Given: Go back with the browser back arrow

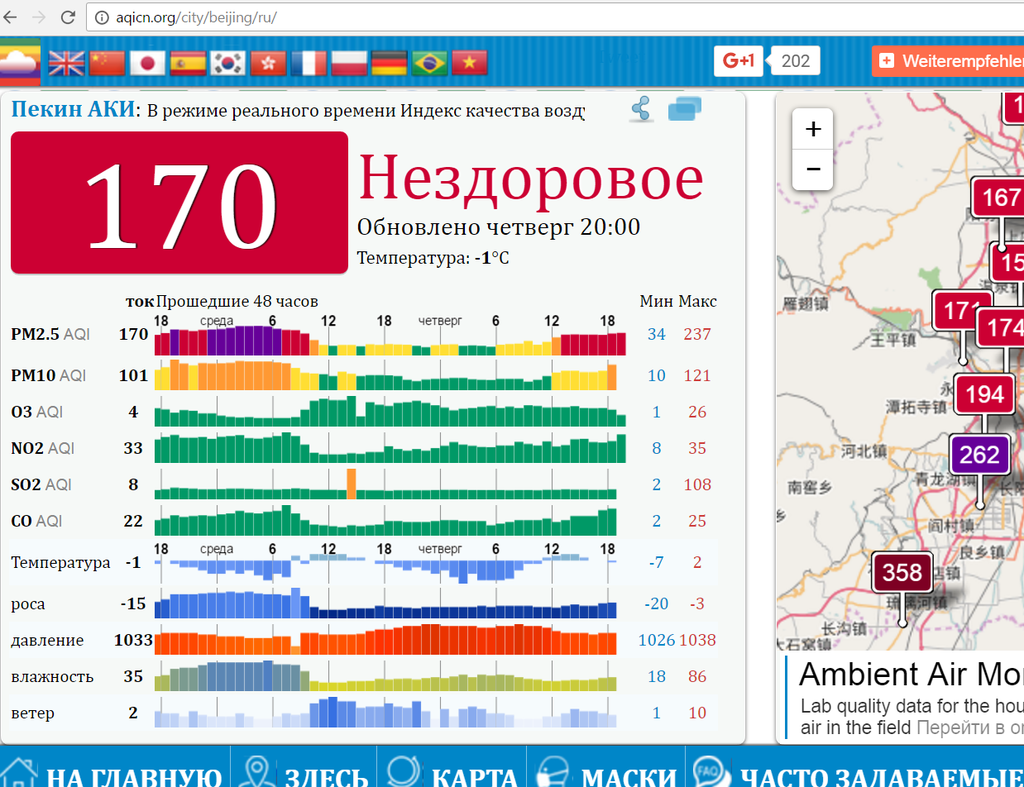Looking at the screenshot, I should click(x=10, y=17).
